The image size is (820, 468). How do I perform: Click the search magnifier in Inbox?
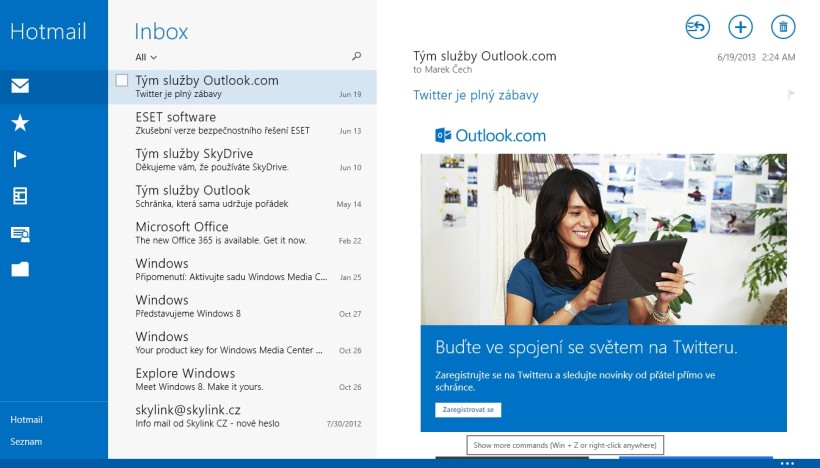pyautogui.click(x=357, y=56)
